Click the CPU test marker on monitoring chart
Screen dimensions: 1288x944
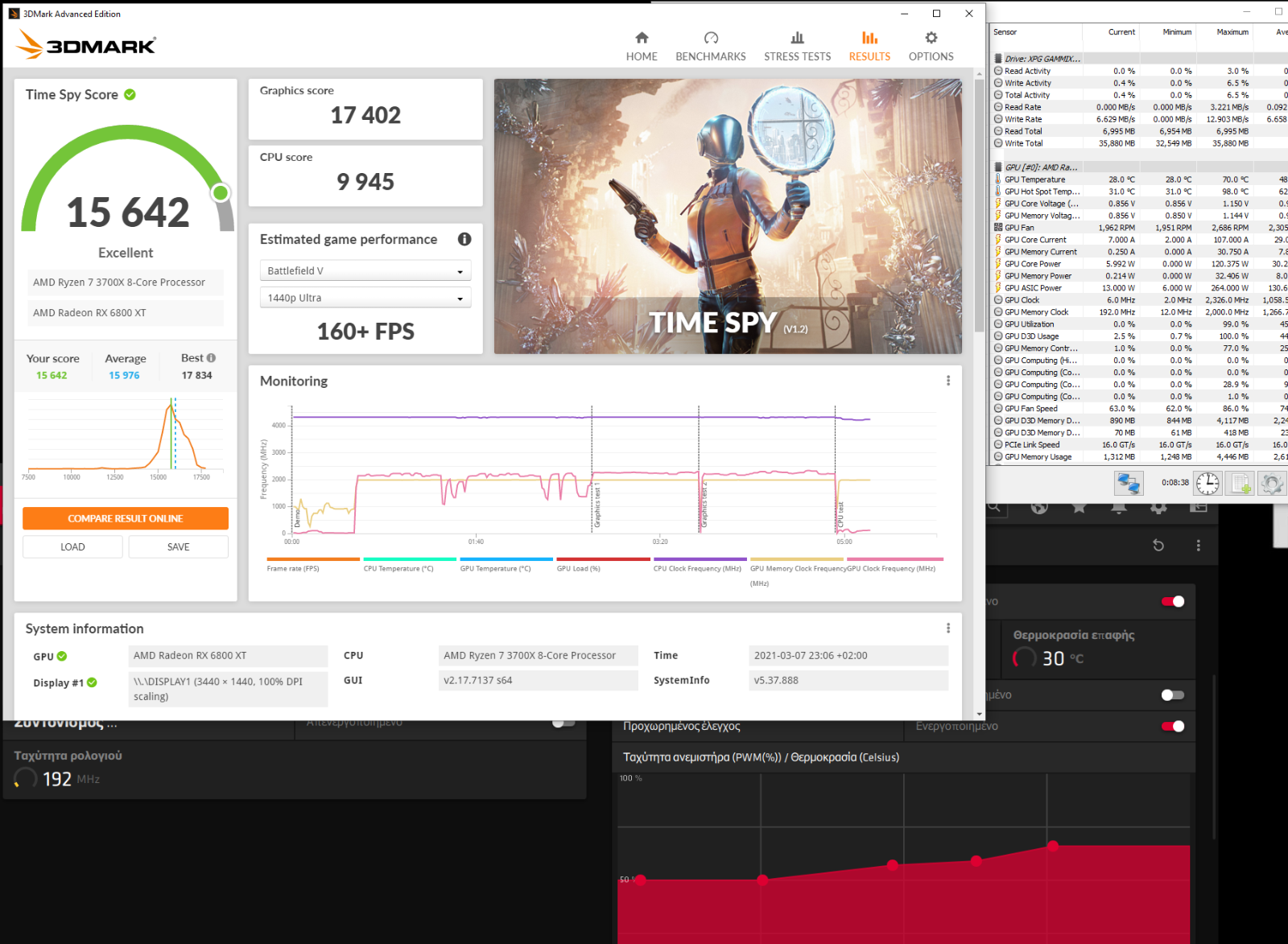coord(840,515)
